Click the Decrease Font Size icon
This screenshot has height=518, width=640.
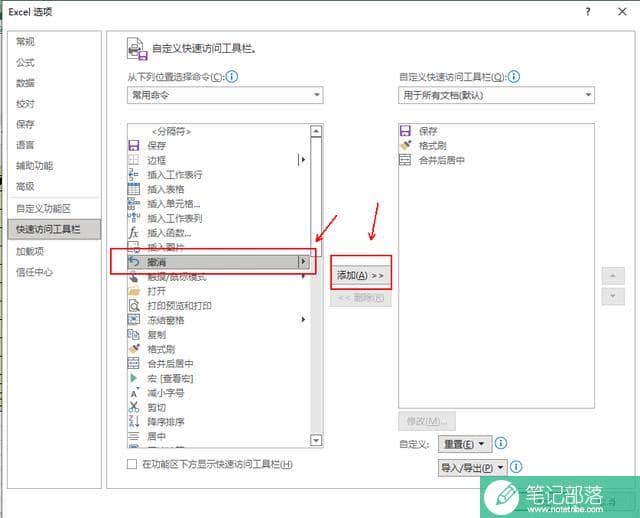134,393
